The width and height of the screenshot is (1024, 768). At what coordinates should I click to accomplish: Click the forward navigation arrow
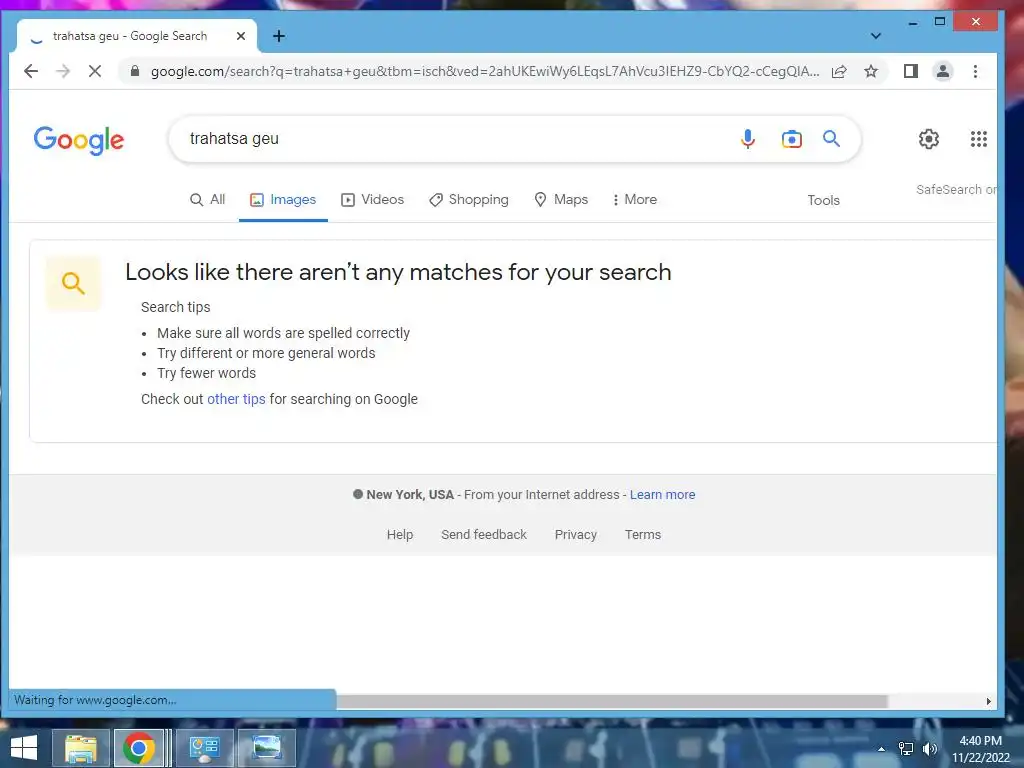(63, 71)
